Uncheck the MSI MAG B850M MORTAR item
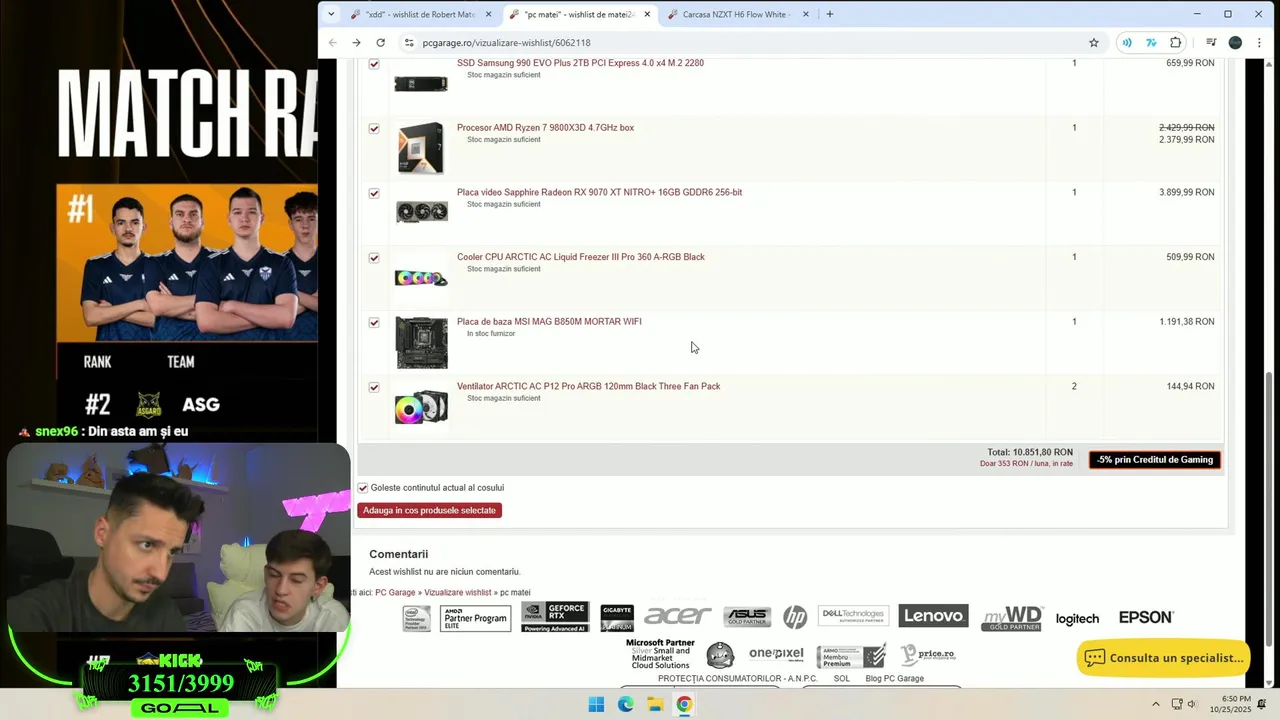1280x720 pixels. click(374, 323)
